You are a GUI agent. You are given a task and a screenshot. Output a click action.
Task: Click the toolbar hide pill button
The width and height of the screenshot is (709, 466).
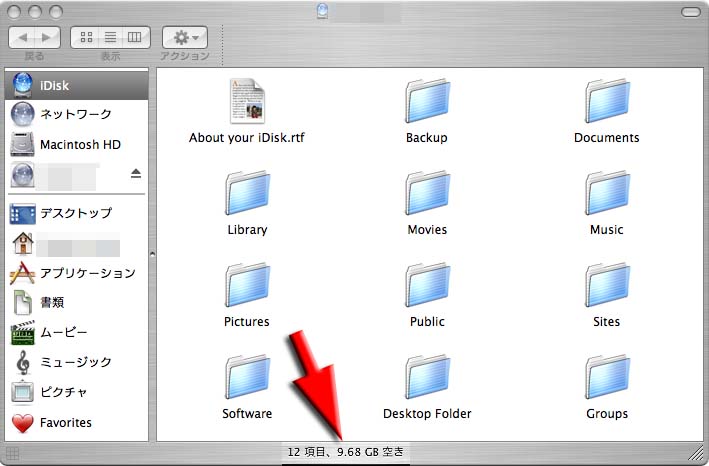(x=690, y=12)
